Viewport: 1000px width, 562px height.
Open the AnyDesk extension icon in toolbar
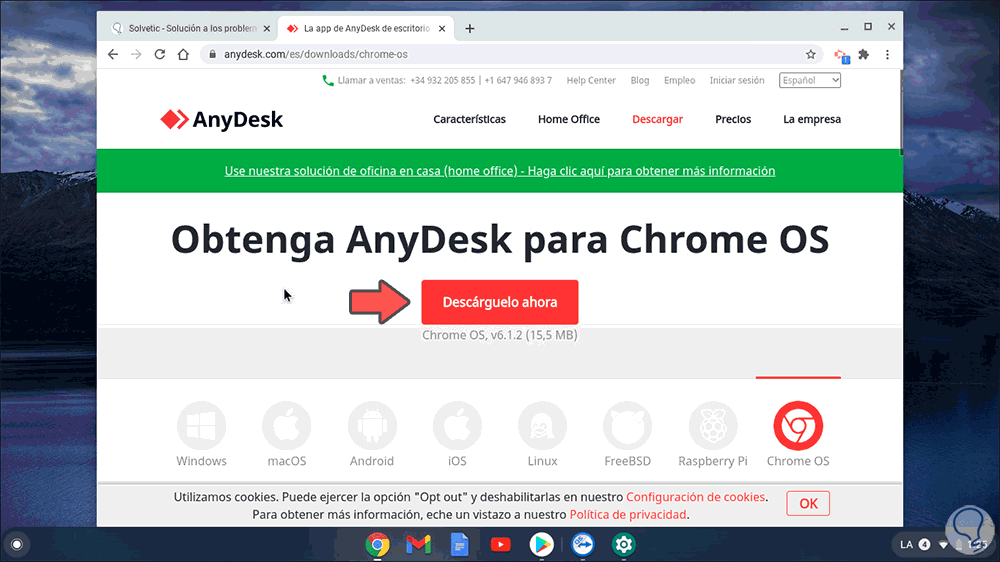tap(842, 55)
